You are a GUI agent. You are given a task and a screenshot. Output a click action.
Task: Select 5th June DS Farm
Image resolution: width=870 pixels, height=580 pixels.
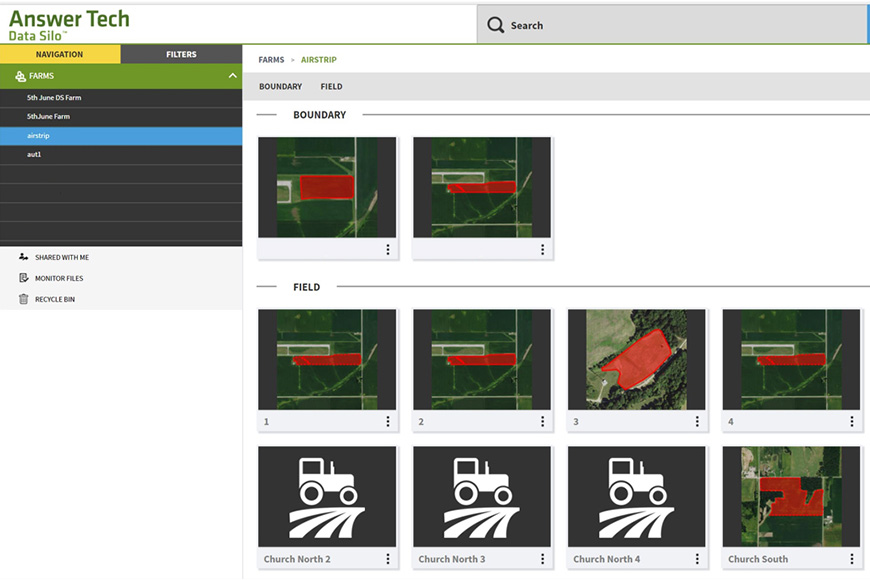point(54,98)
